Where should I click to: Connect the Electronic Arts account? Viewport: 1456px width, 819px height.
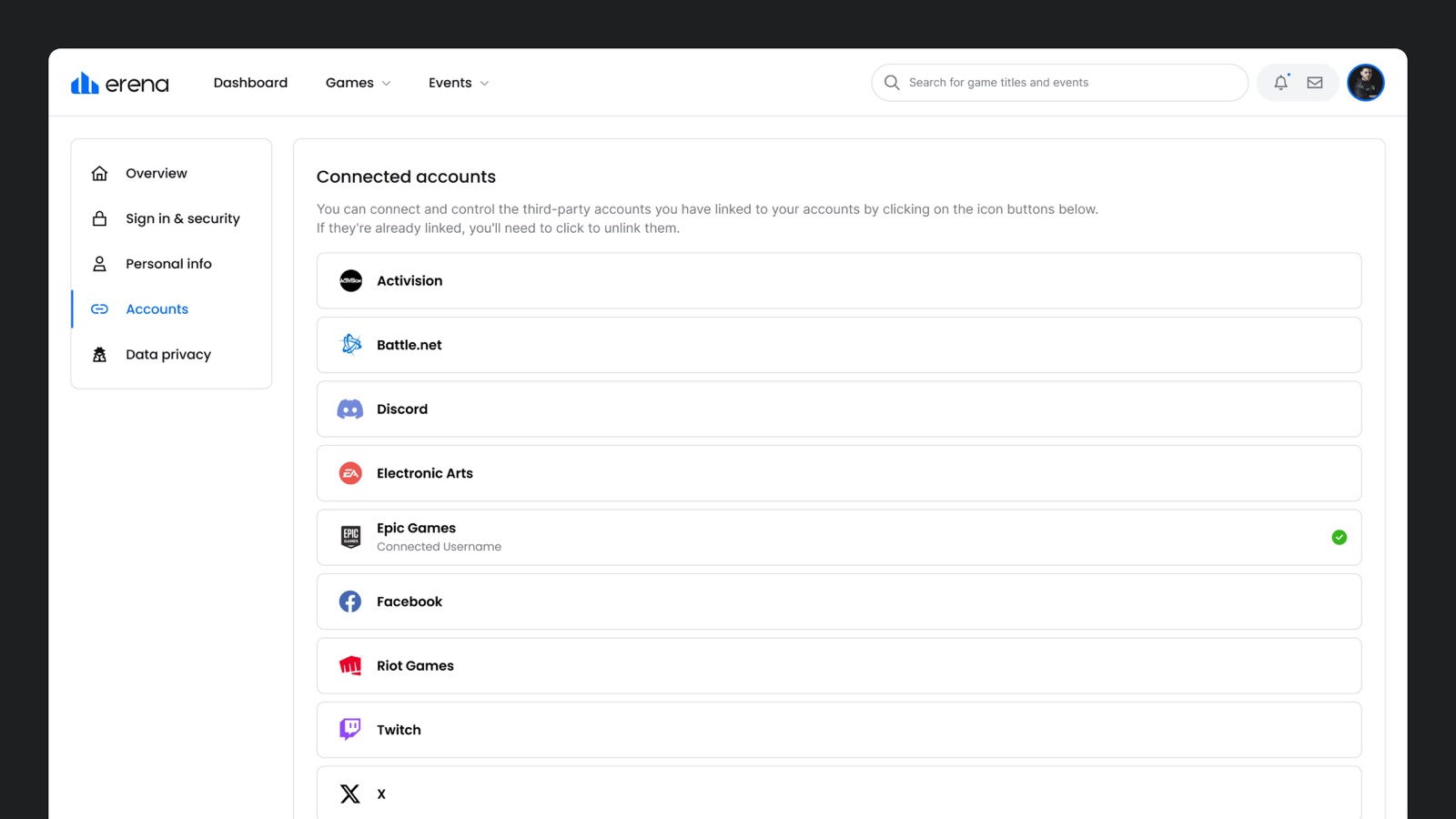pyautogui.click(x=839, y=473)
